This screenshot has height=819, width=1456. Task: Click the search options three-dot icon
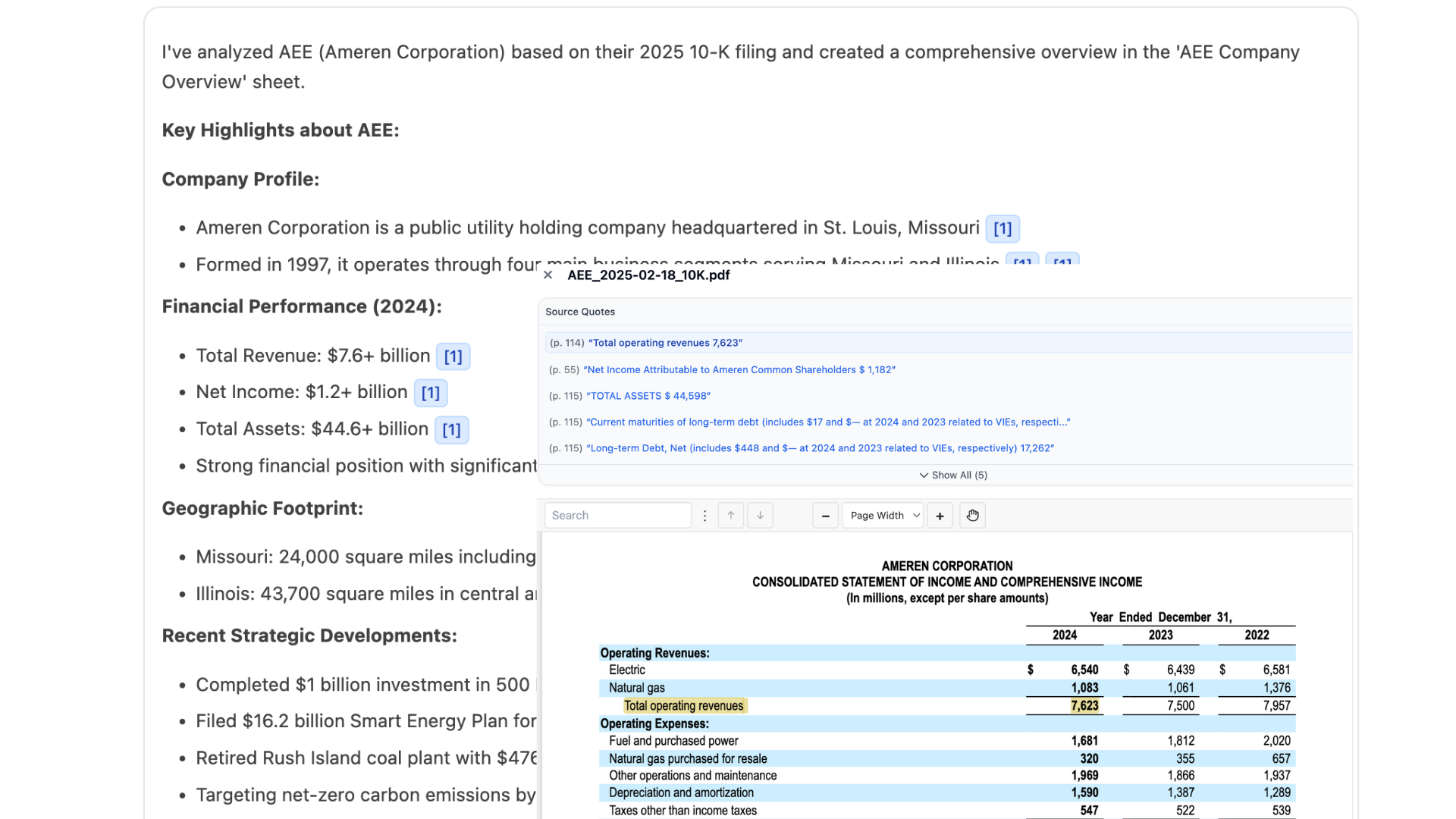coord(704,516)
